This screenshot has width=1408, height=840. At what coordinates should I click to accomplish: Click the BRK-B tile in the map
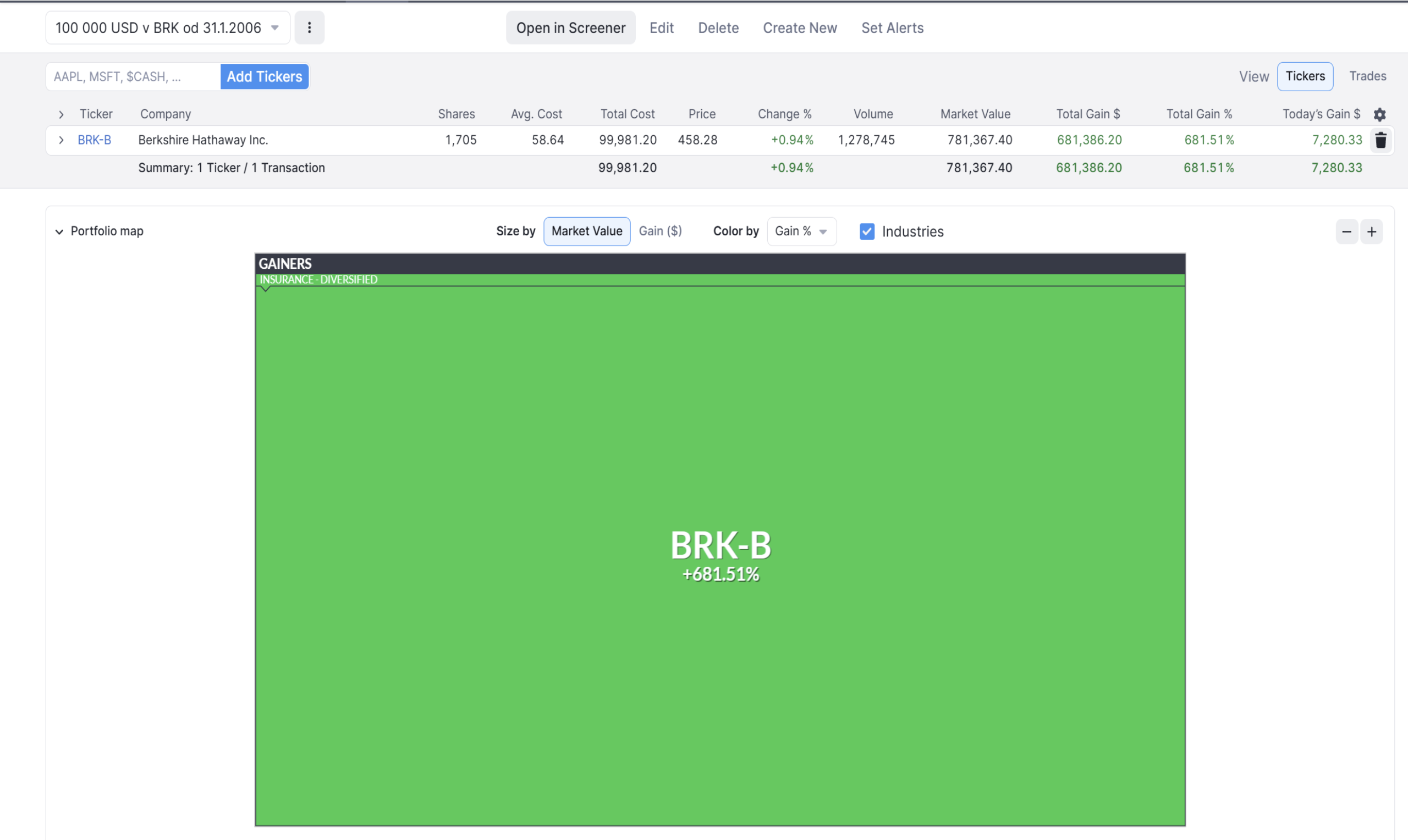click(720, 555)
